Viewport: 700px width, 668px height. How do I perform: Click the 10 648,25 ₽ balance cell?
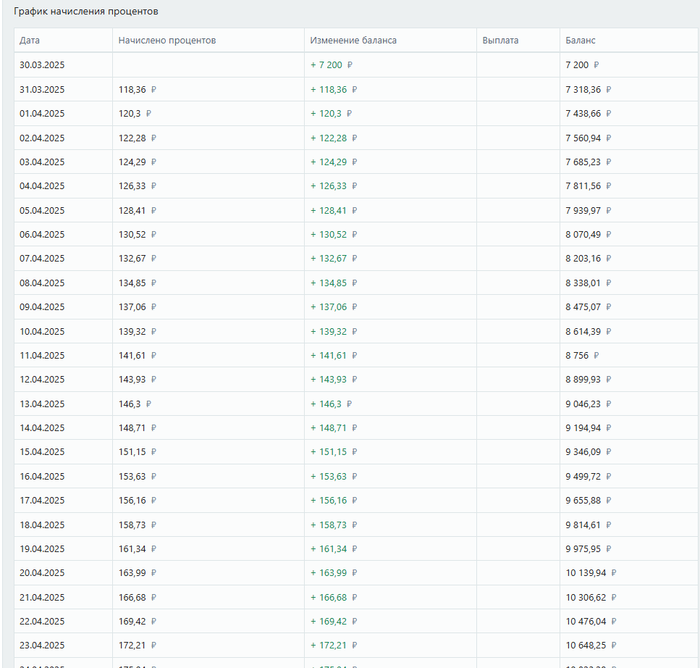tap(591, 645)
